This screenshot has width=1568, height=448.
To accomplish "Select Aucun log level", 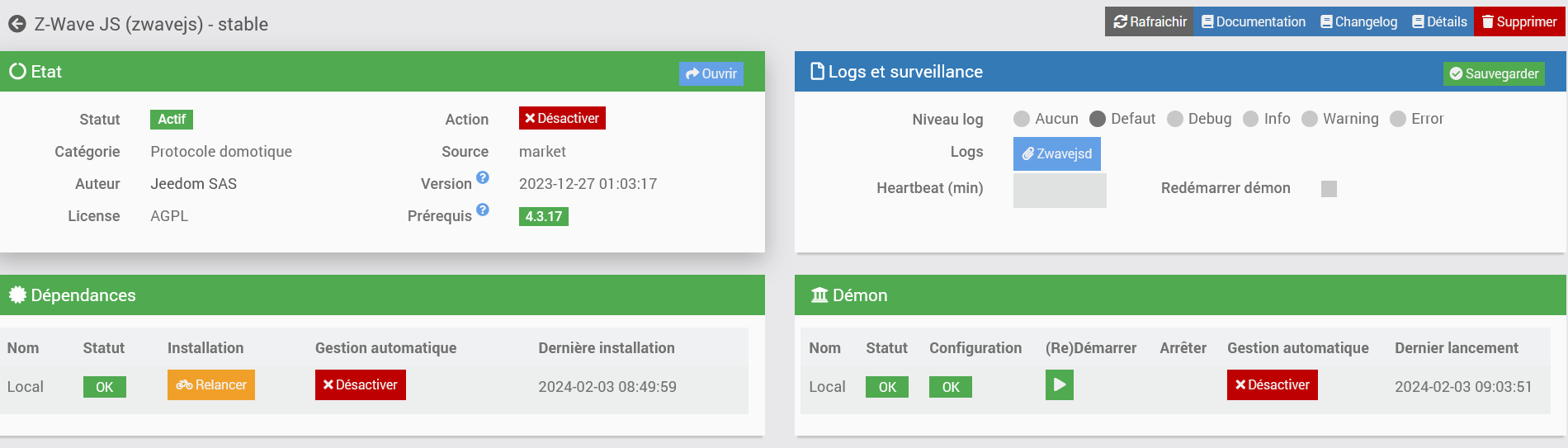I will click(x=1022, y=119).
